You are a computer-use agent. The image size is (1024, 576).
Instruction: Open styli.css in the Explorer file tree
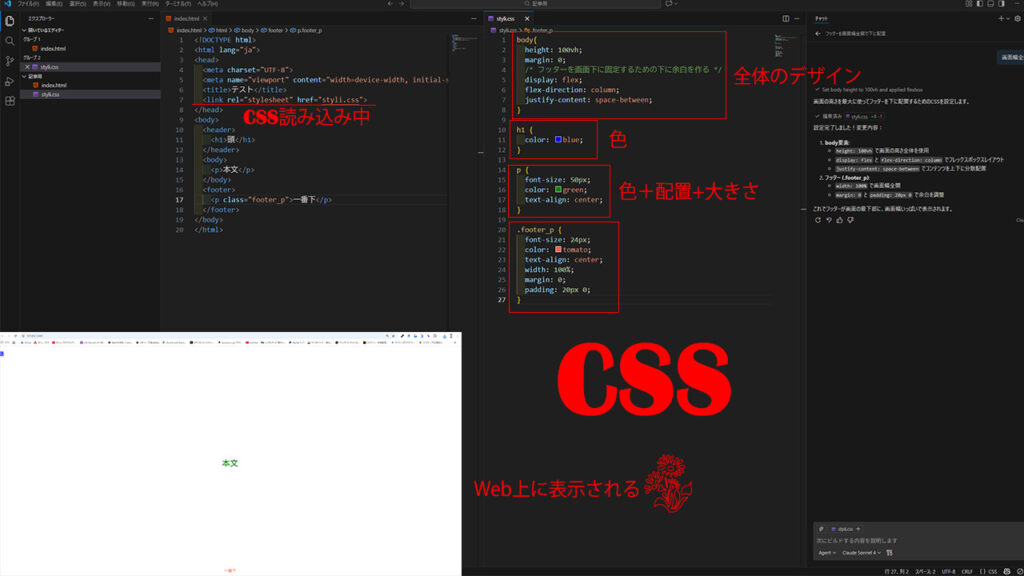pos(50,95)
